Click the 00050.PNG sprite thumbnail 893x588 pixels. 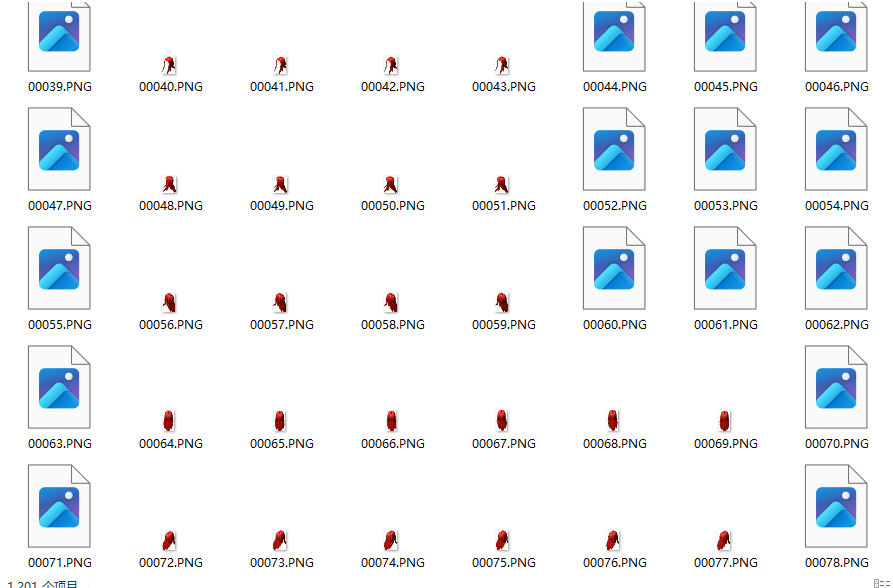pos(392,185)
